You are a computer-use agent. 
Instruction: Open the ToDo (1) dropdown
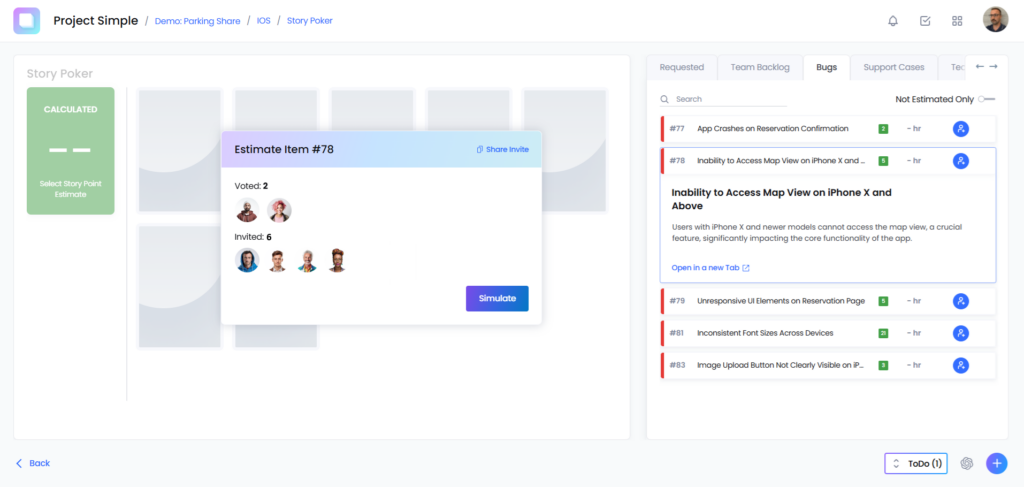915,464
